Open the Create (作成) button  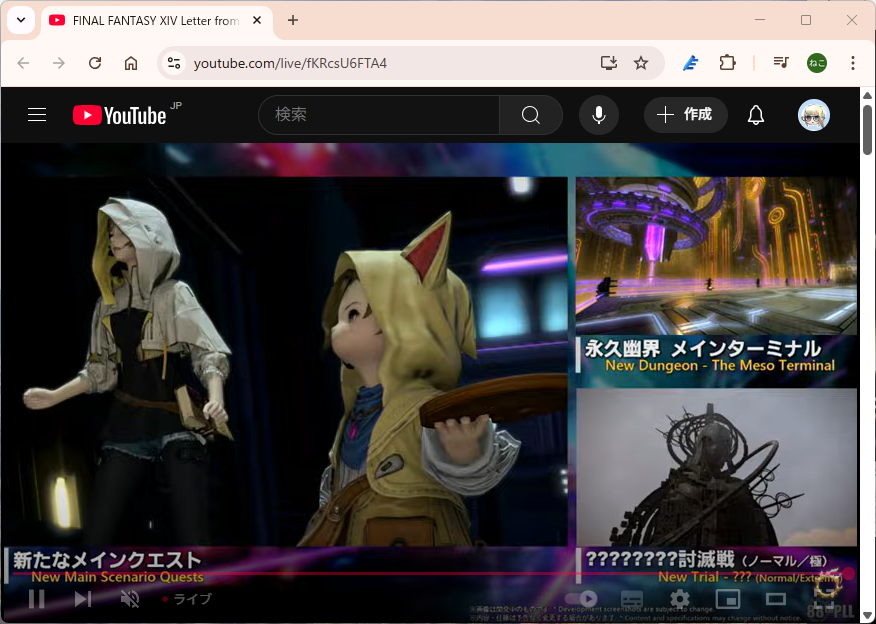click(x=685, y=115)
